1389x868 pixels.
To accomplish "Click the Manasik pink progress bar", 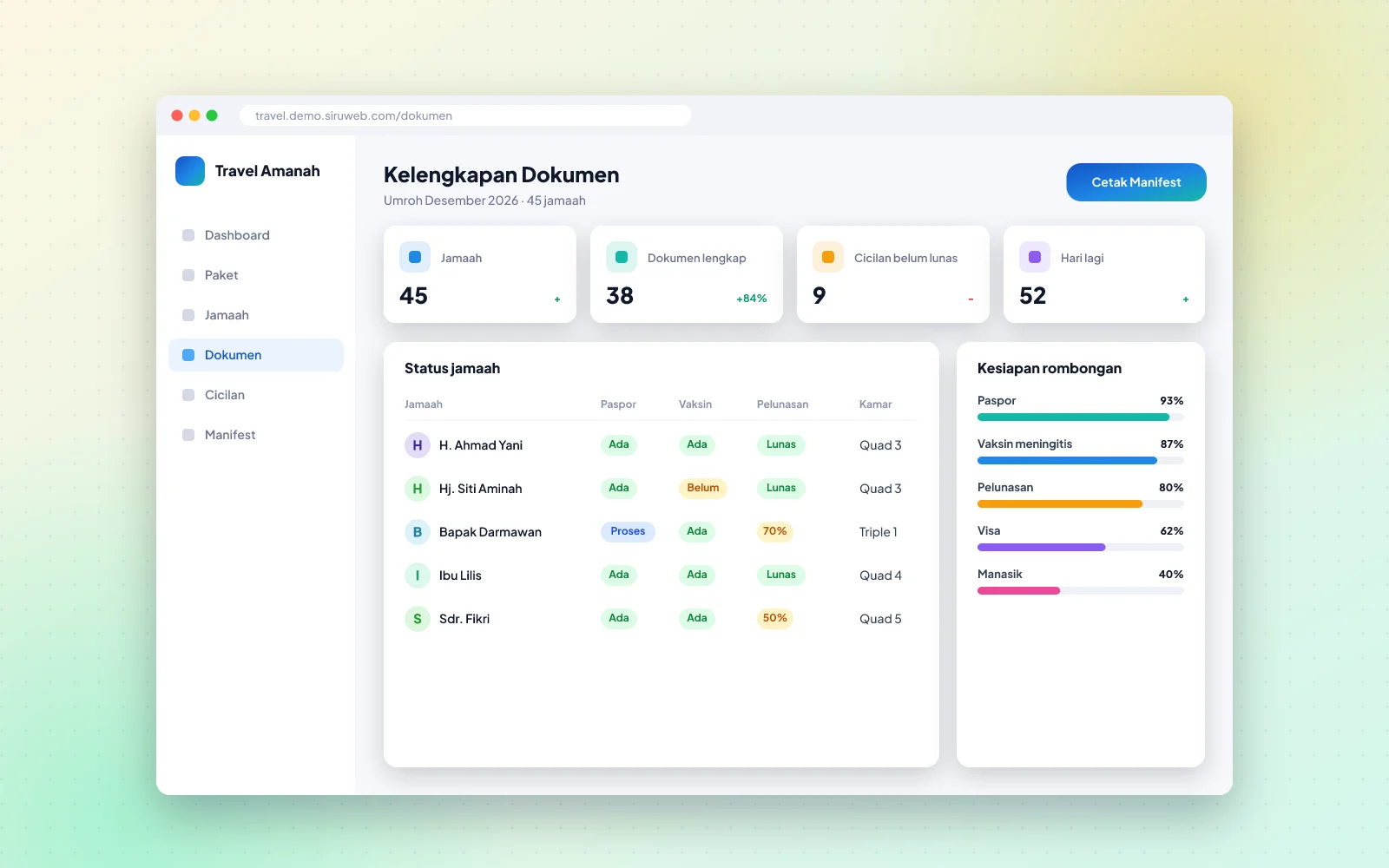I will tap(1081, 591).
